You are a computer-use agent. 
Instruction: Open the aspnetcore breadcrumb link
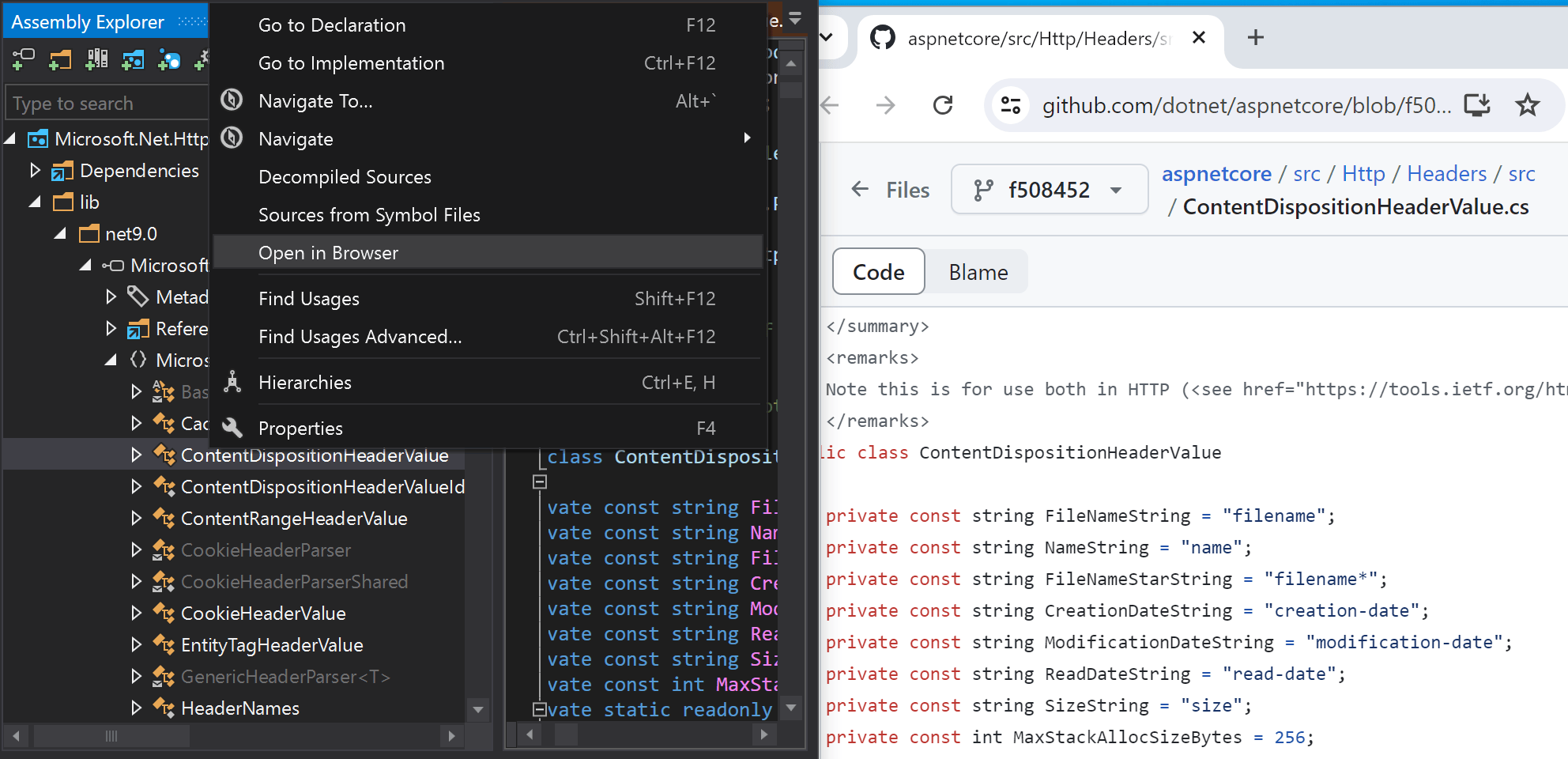click(1216, 174)
